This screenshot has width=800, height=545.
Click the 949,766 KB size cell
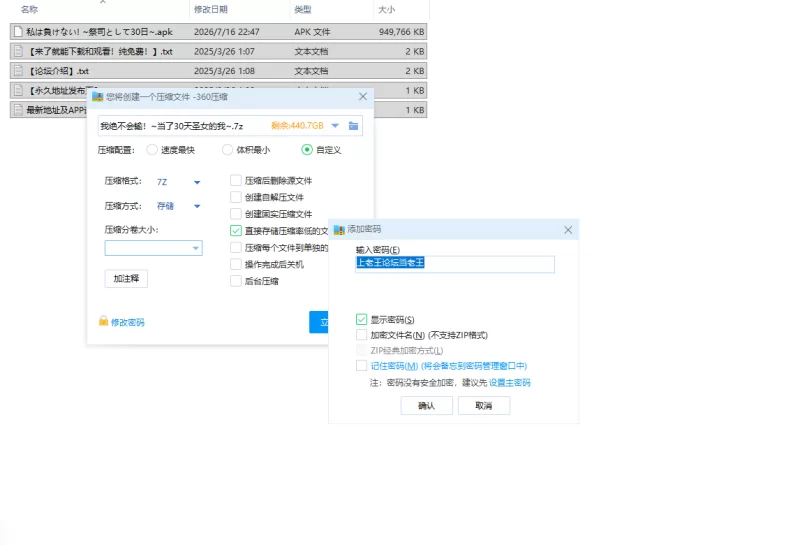[402, 32]
